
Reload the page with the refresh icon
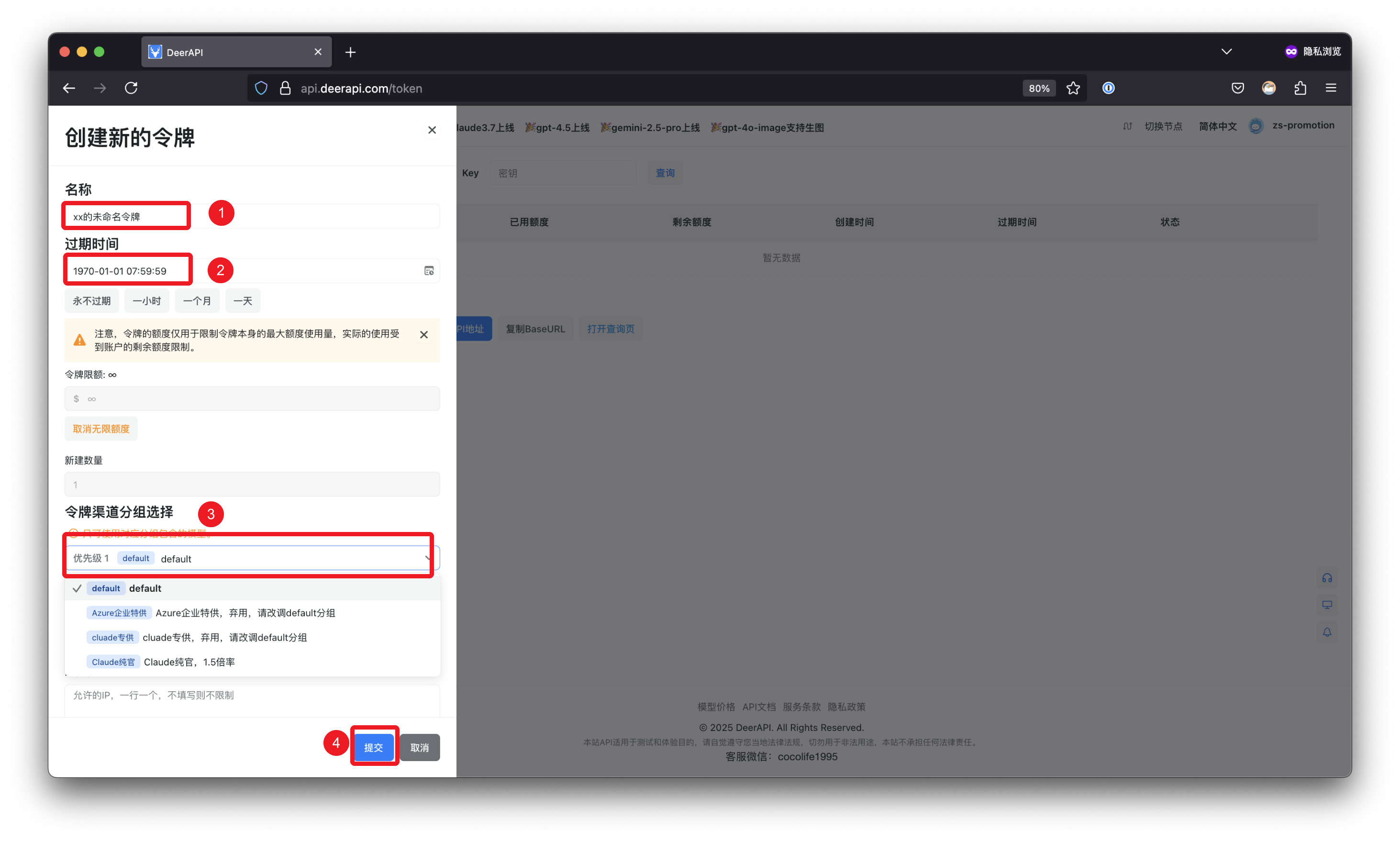point(131,88)
